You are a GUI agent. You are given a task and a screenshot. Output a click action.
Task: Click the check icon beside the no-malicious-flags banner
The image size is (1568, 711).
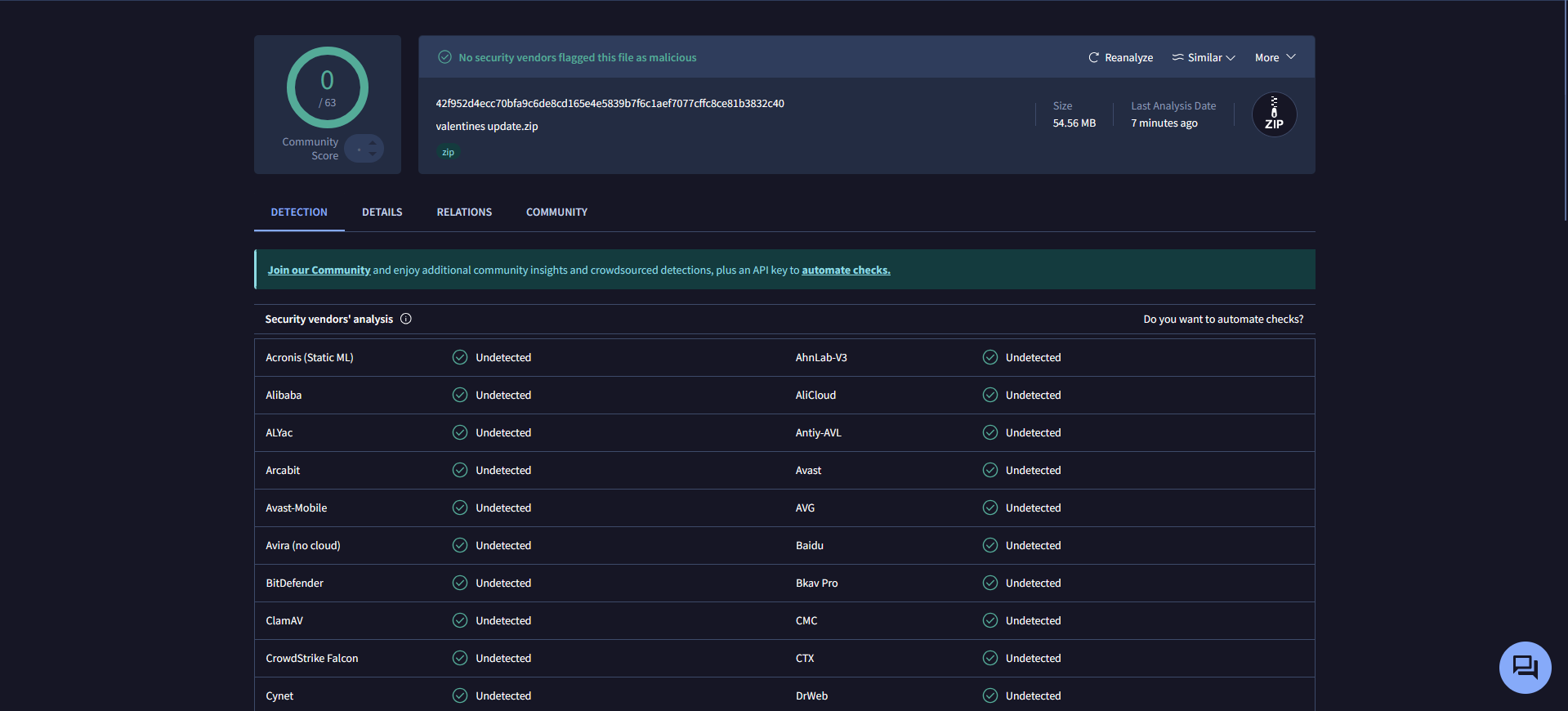tap(444, 57)
